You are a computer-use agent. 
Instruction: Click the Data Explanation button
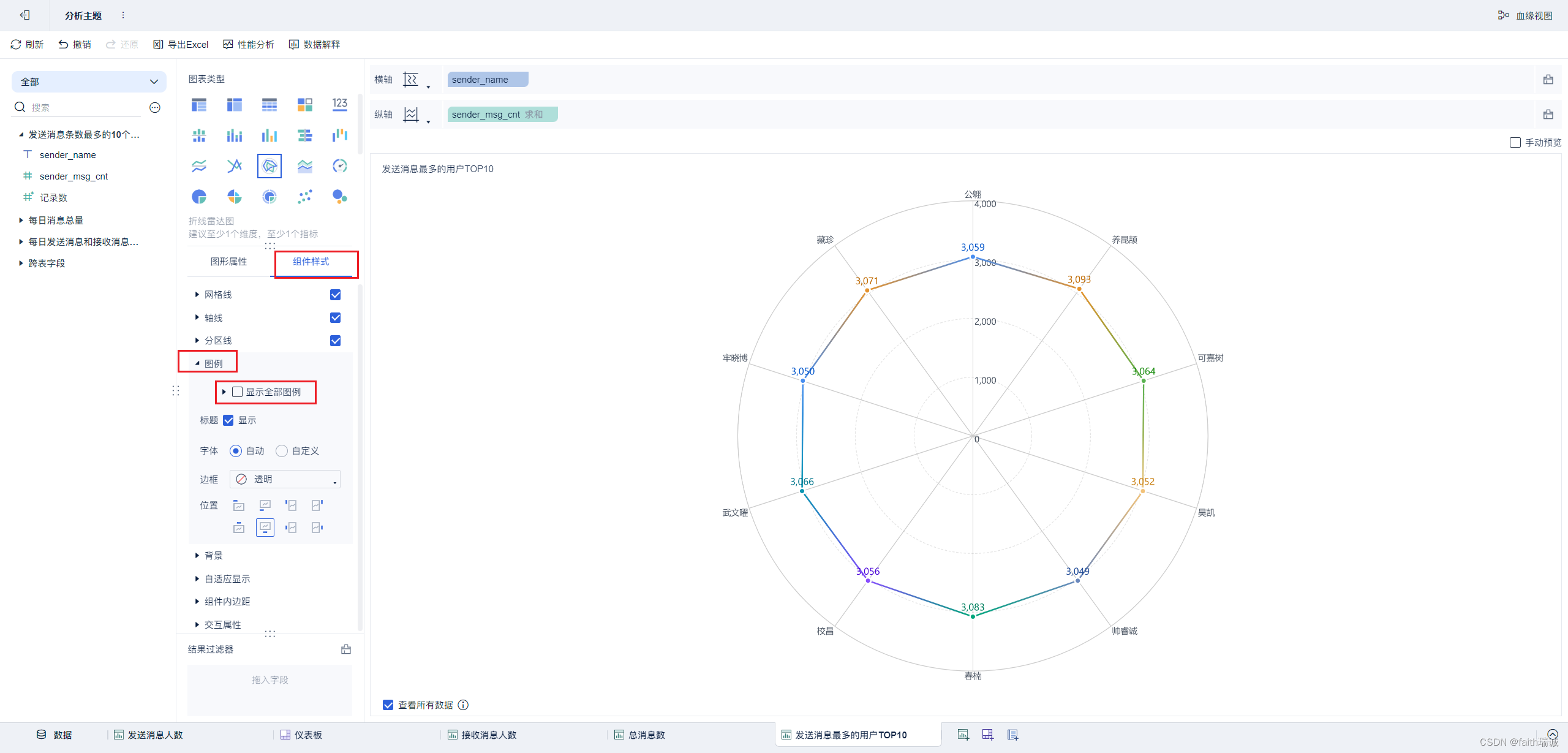click(315, 44)
